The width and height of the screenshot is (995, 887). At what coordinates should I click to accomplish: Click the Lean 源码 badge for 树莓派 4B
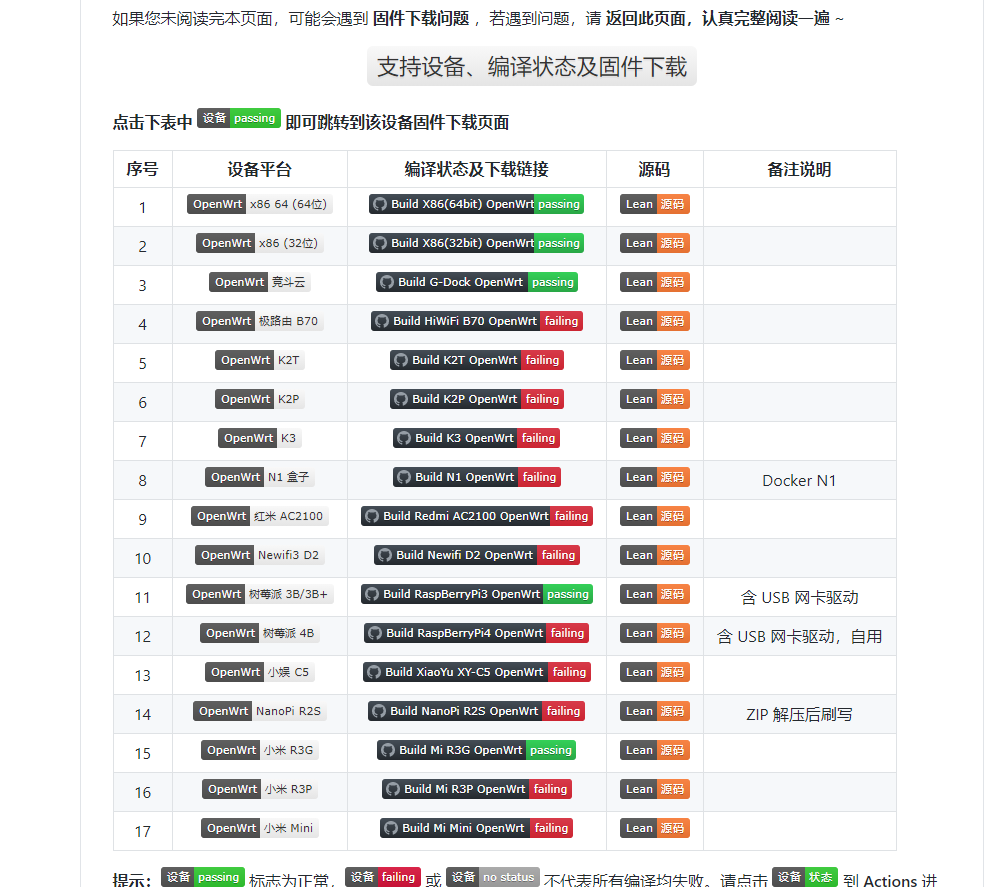[655, 632]
